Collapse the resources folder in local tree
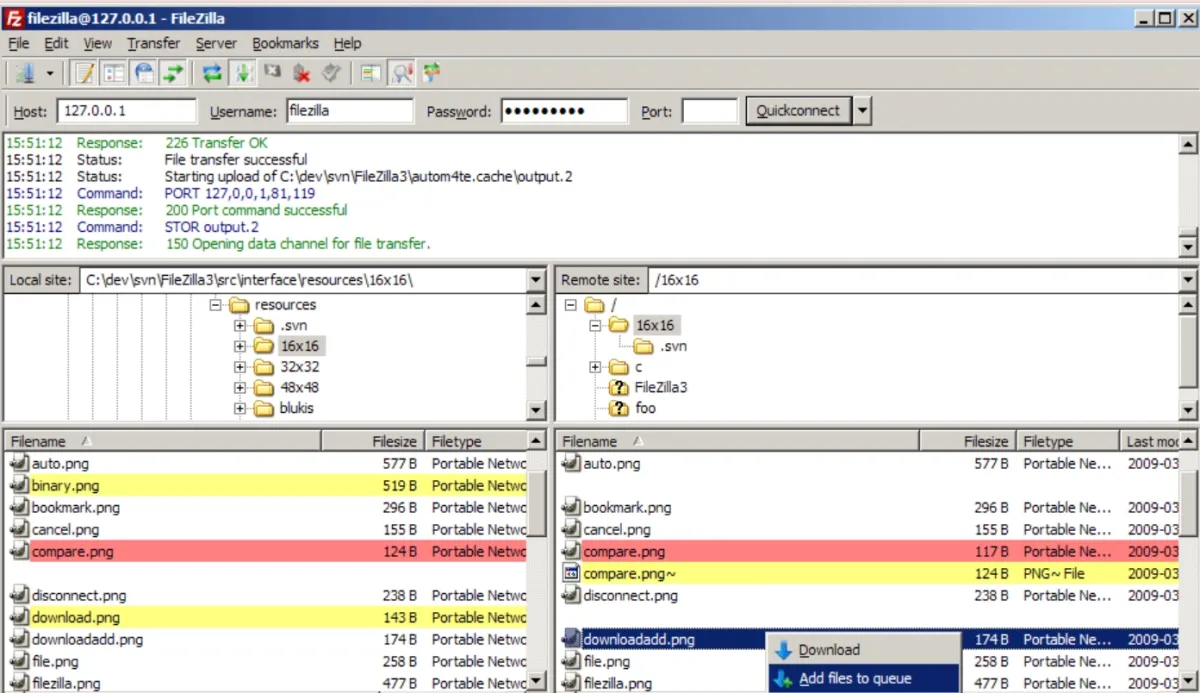Viewport: 1200px width, 693px height. coord(215,305)
